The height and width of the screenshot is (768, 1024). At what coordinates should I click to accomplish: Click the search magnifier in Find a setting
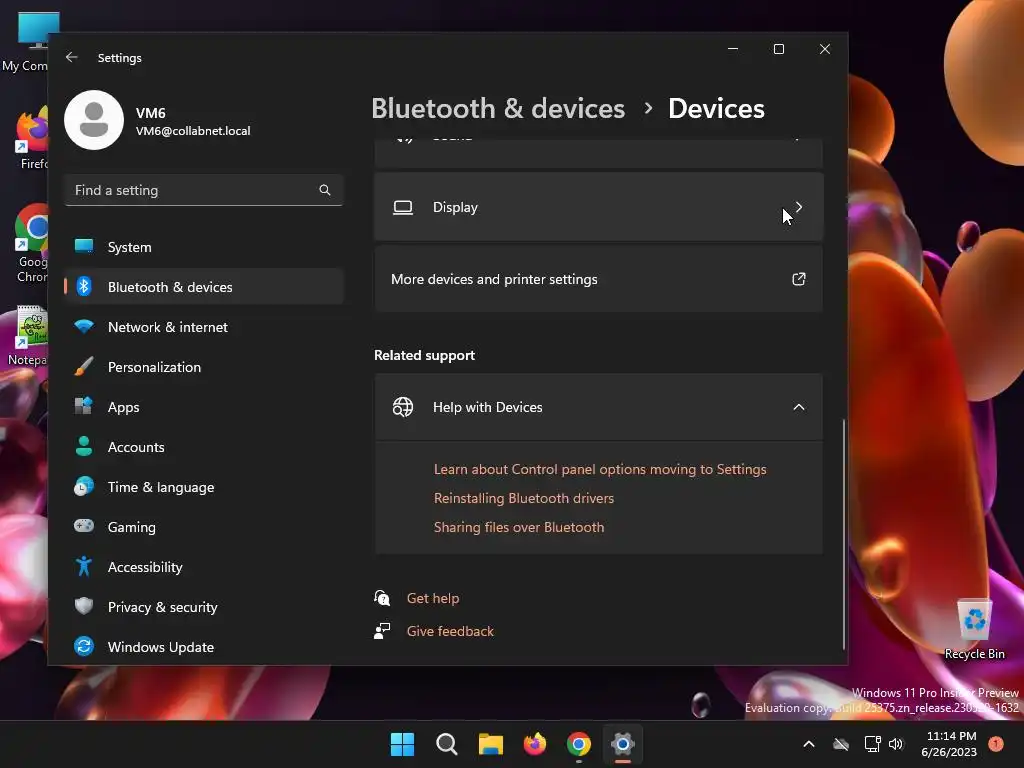[325, 190]
